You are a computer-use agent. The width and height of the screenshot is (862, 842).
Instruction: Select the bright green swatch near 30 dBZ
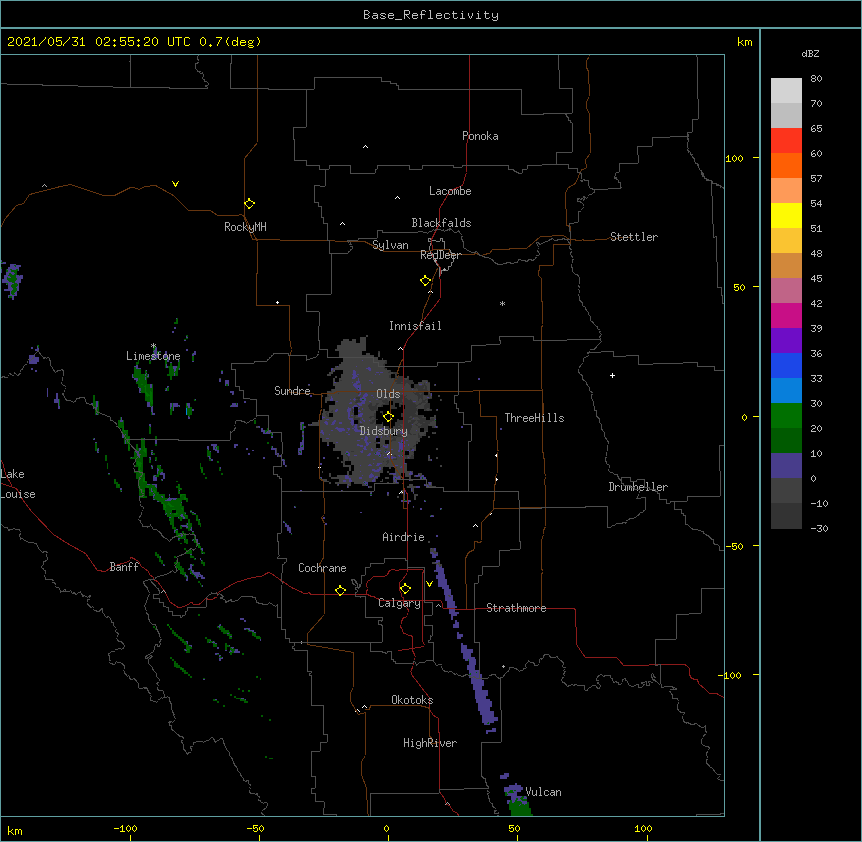[x=786, y=416]
